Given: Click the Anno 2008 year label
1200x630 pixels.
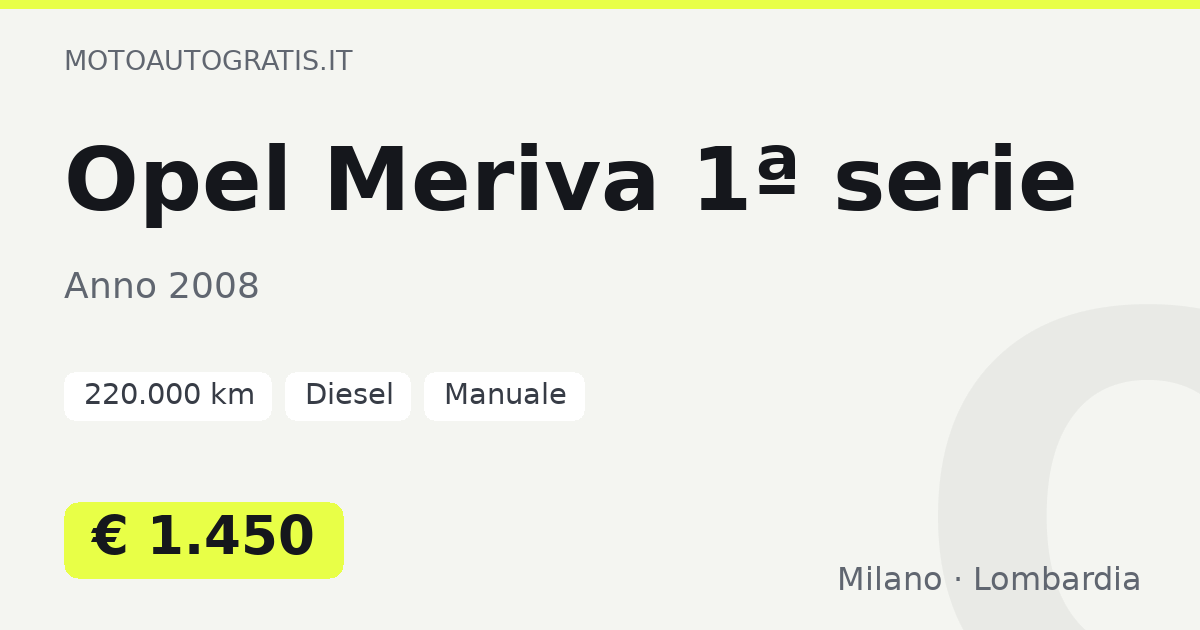Looking at the screenshot, I should [162, 287].
